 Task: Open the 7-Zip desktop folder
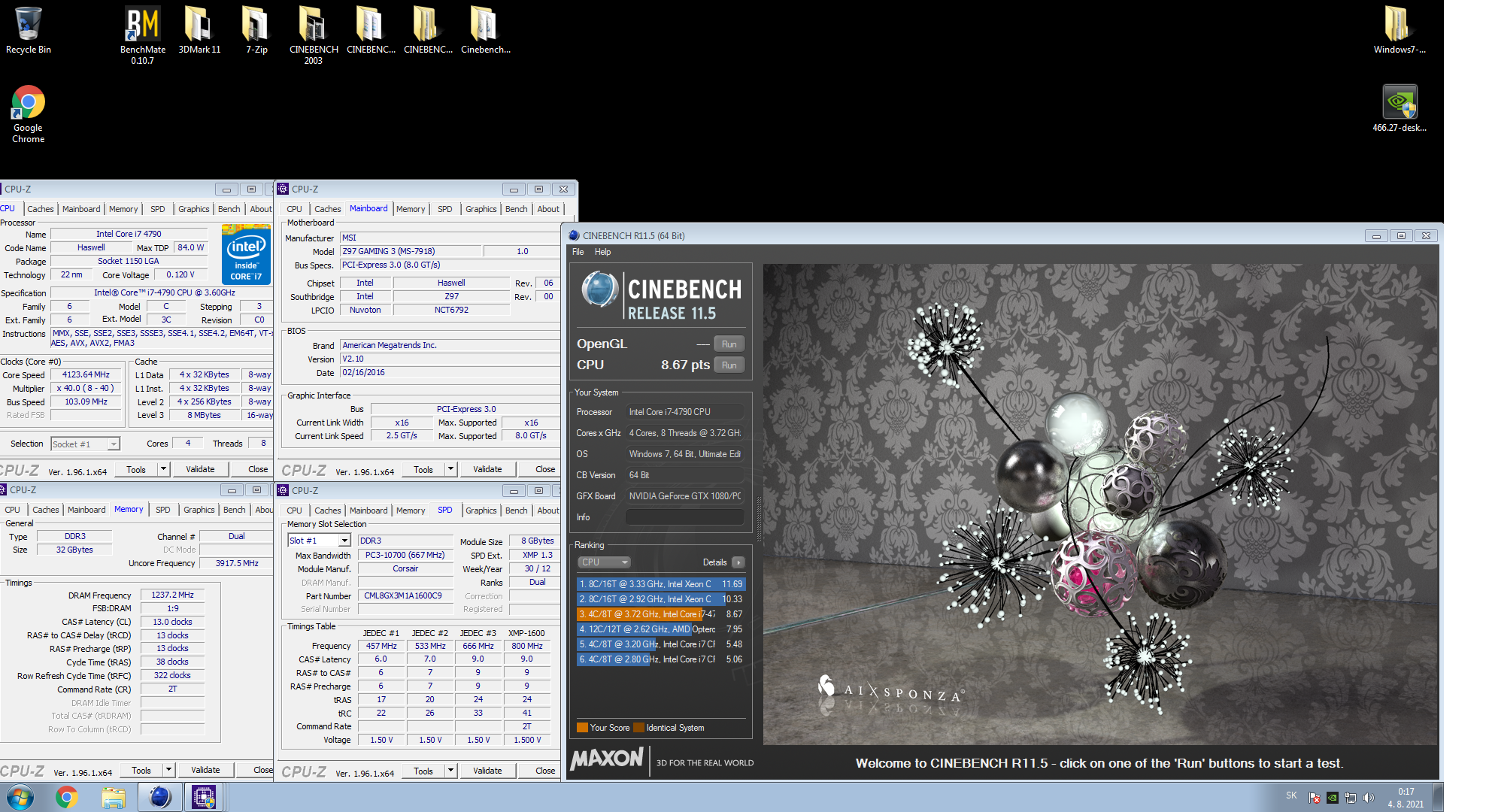pyautogui.click(x=256, y=30)
